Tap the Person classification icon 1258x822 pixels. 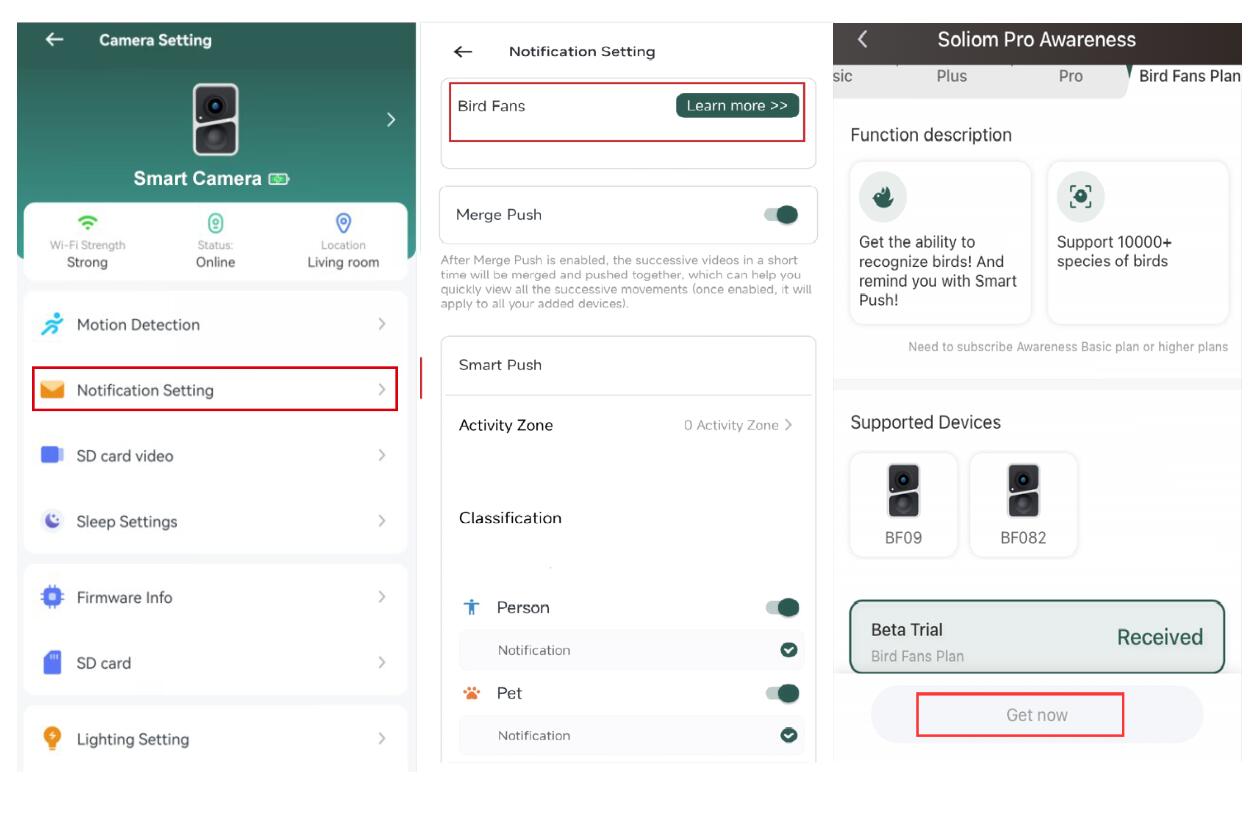click(473, 607)
